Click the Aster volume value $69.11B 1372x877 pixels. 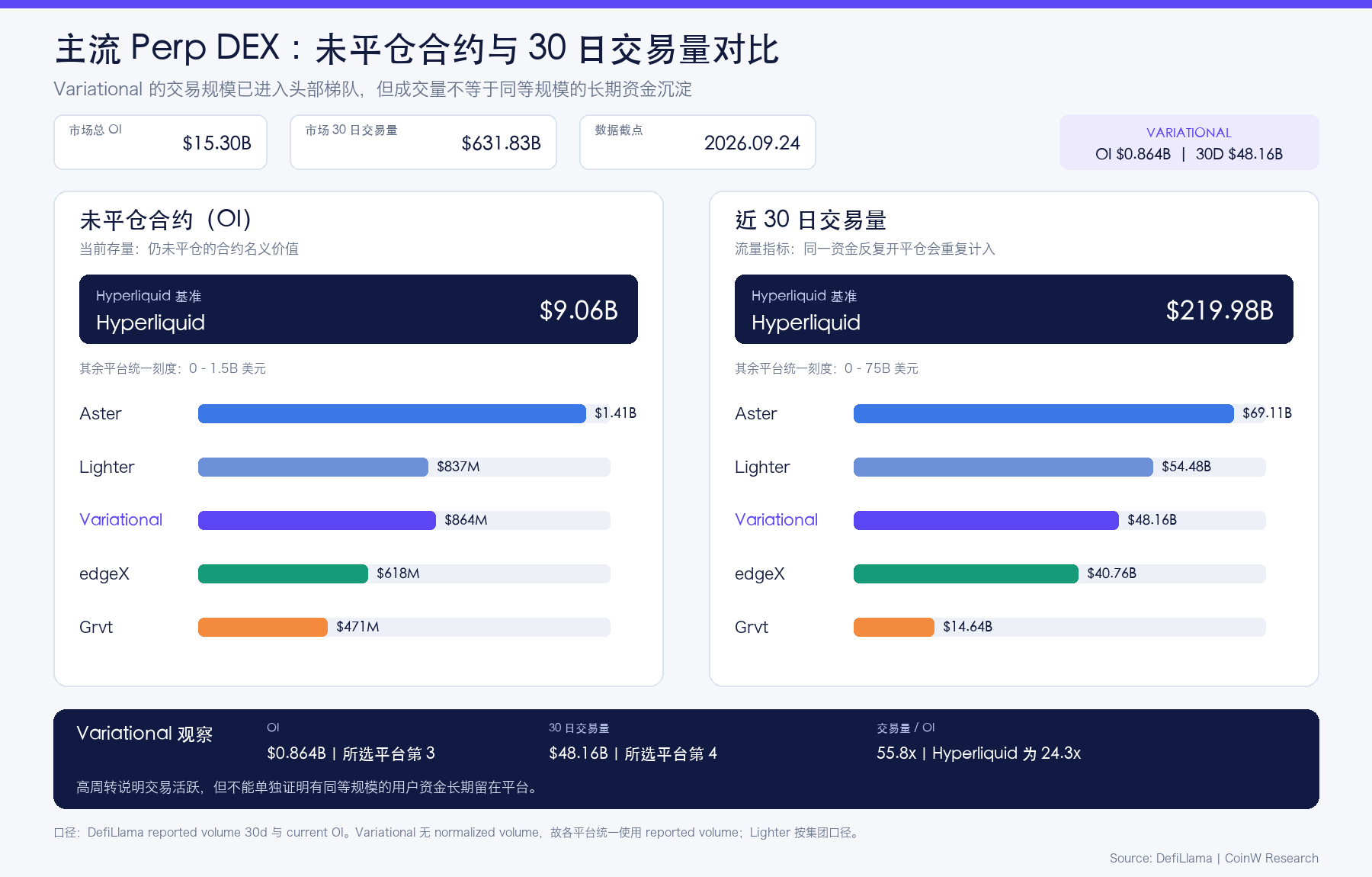tap(1267, 413)
